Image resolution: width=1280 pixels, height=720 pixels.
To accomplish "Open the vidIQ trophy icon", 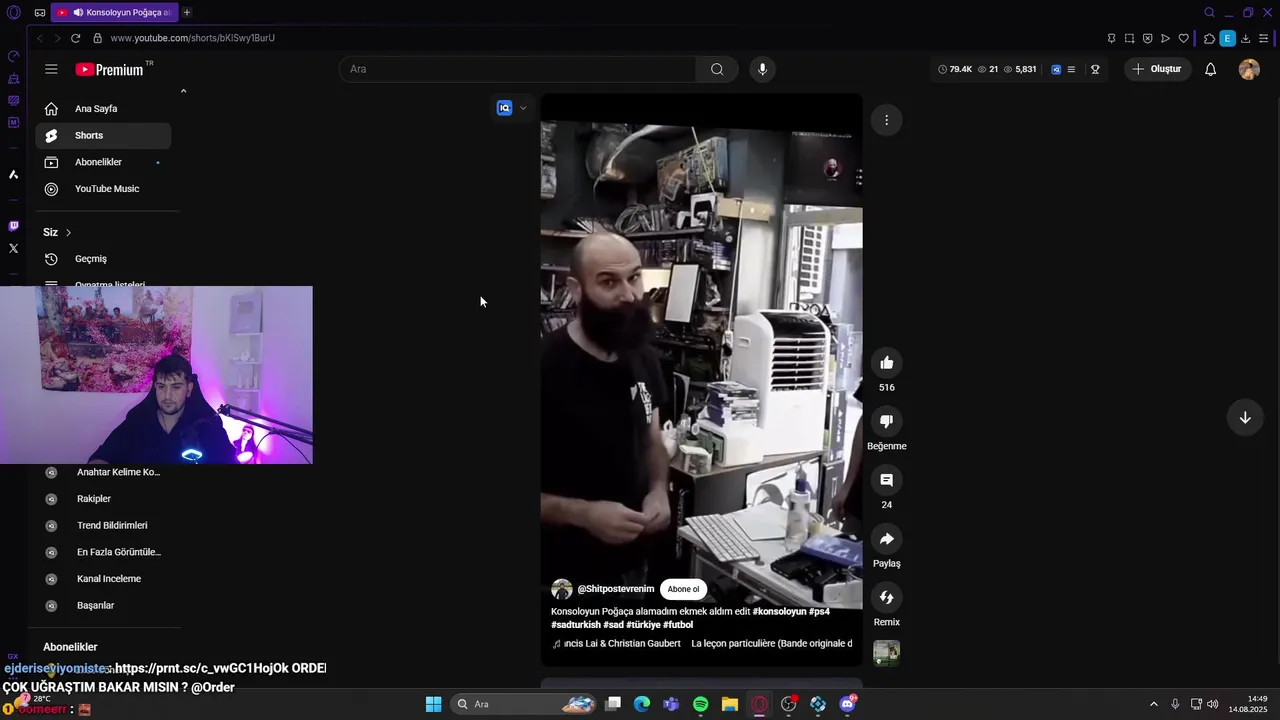I will [x=1095, y=69].
